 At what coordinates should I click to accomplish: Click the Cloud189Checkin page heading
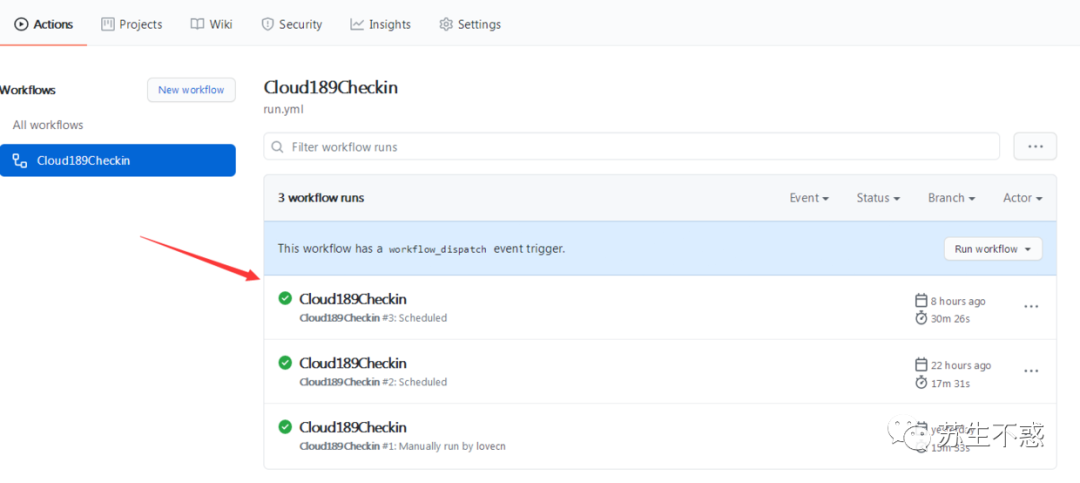tap(331, 88)
